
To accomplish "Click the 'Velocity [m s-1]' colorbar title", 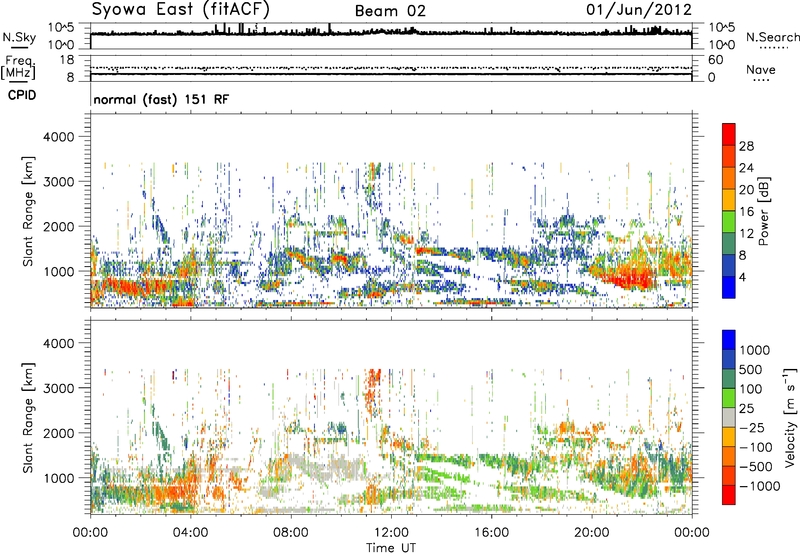I will point(790,417).
